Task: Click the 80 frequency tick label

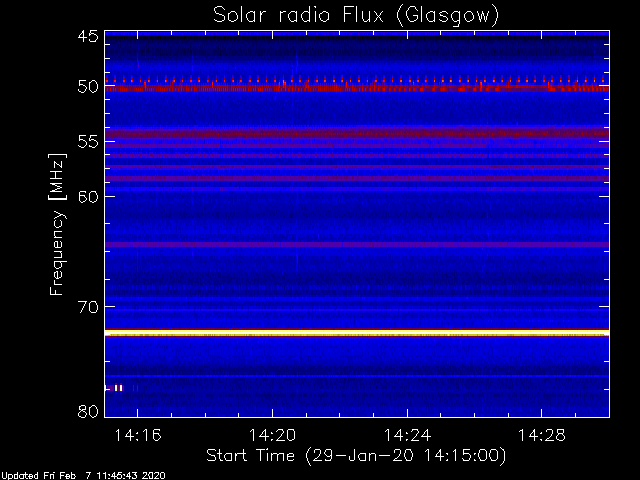Action: (x=88, y=411)
